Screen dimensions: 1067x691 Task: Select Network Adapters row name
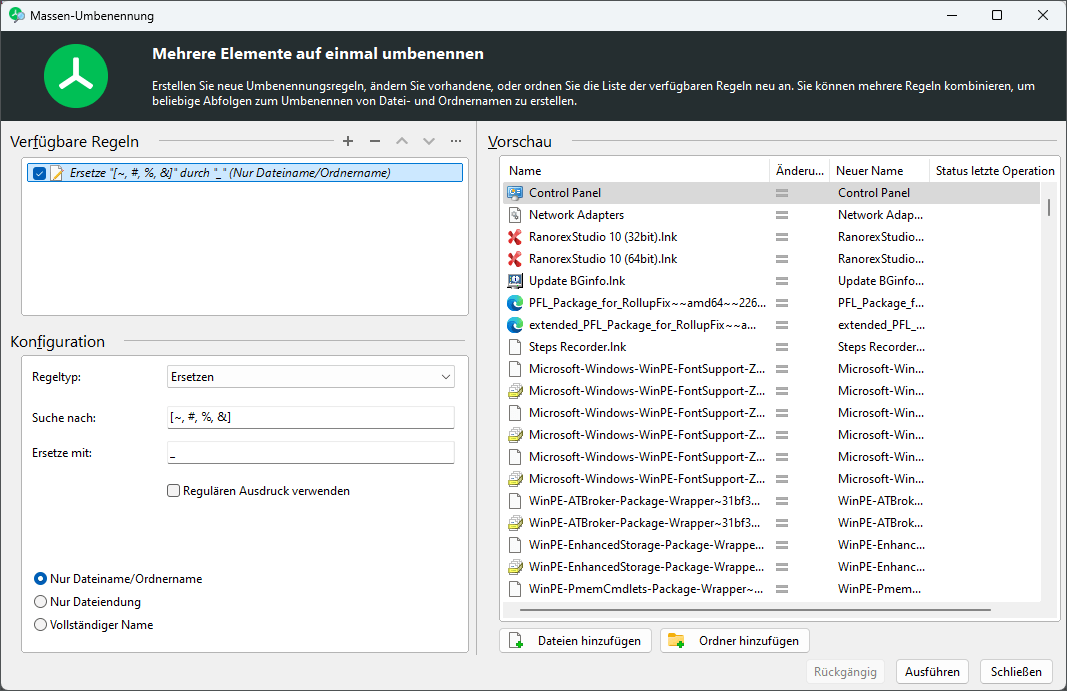[x=576, y=214]
